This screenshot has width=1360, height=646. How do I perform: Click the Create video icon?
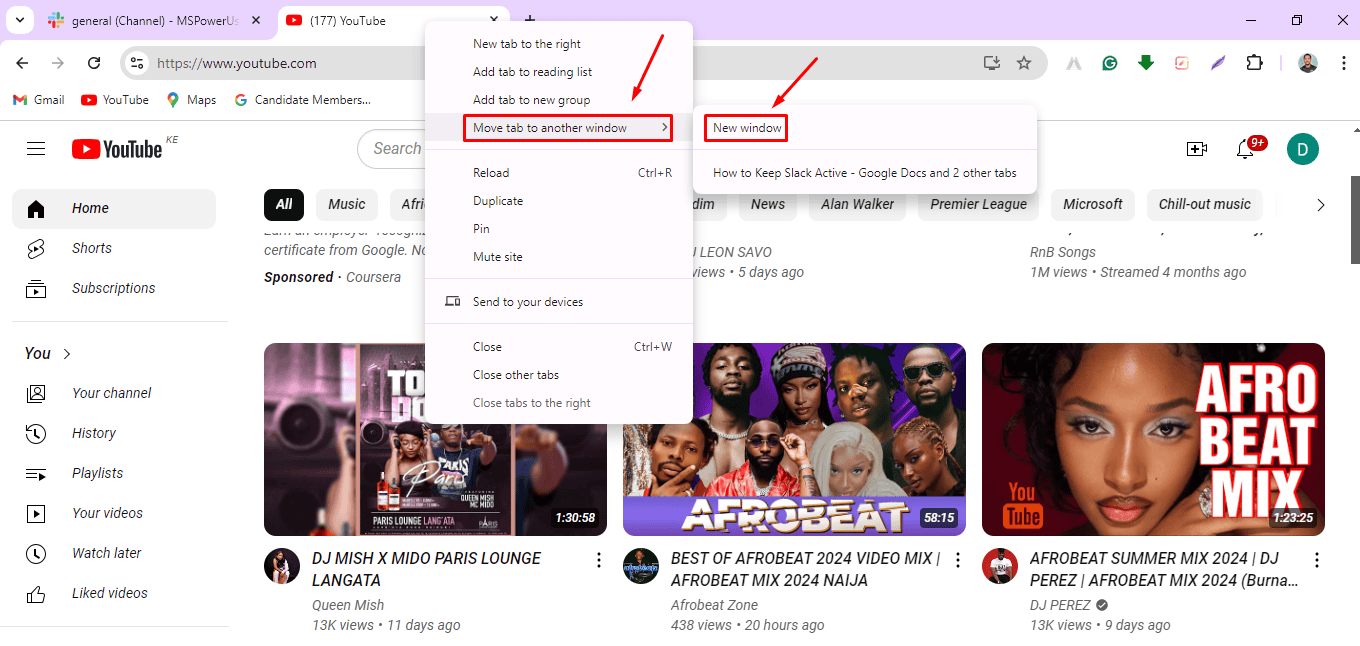1197,149
